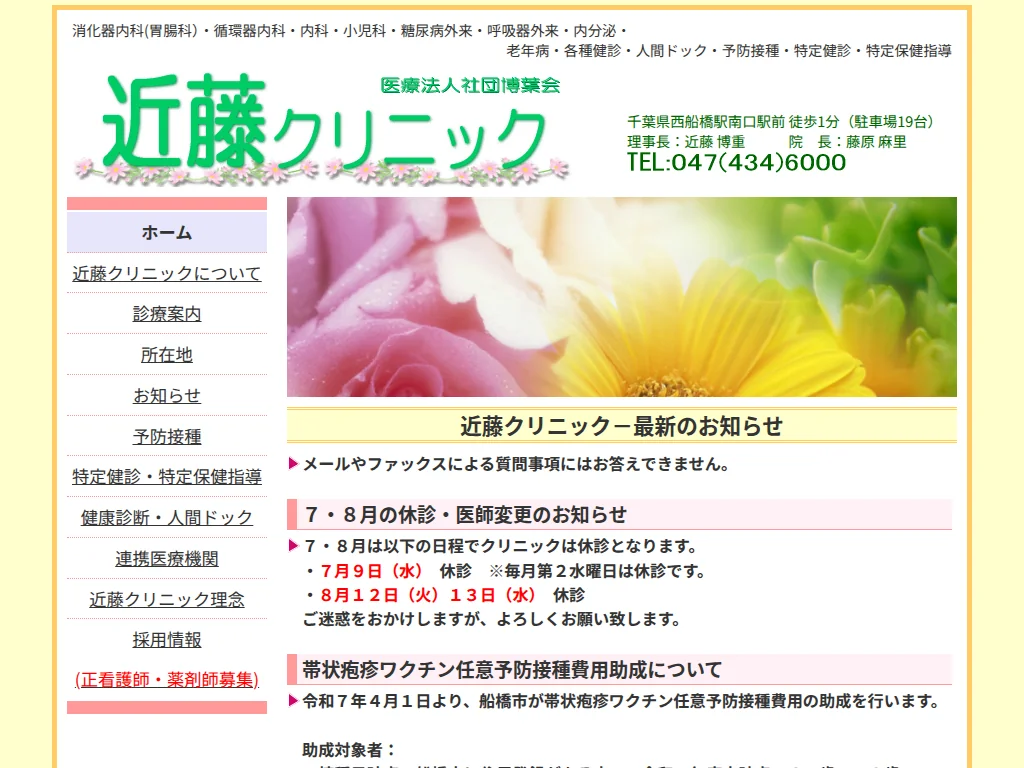Go to 連携医療機関 page

pyautogui.click(x=167, y=558)
